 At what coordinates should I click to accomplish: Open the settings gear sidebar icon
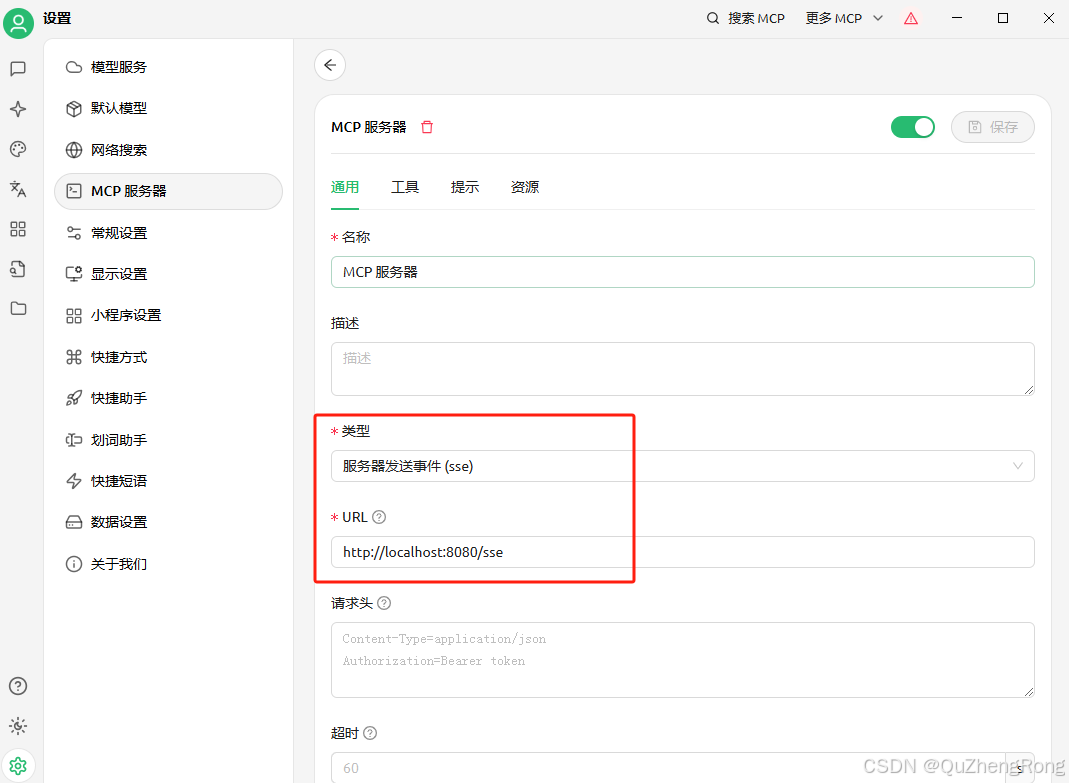click(x=18, y=766)
